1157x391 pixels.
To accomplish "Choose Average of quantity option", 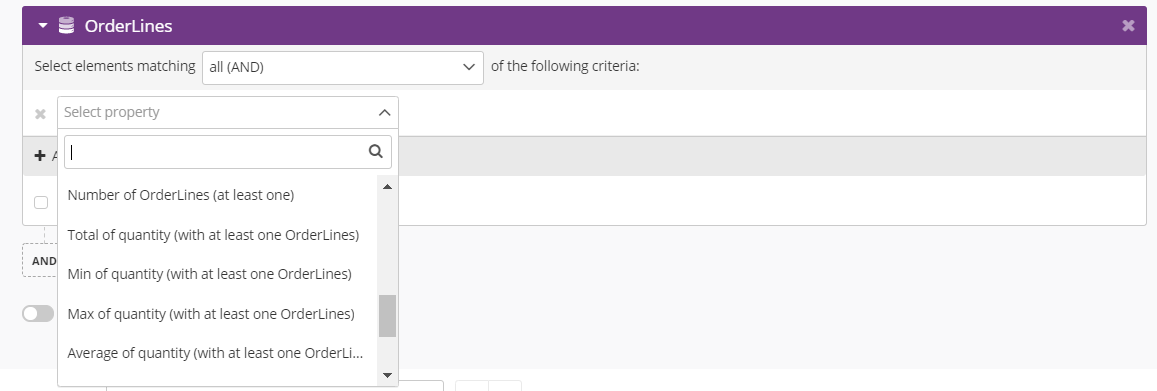I will [x=215, y=353].
